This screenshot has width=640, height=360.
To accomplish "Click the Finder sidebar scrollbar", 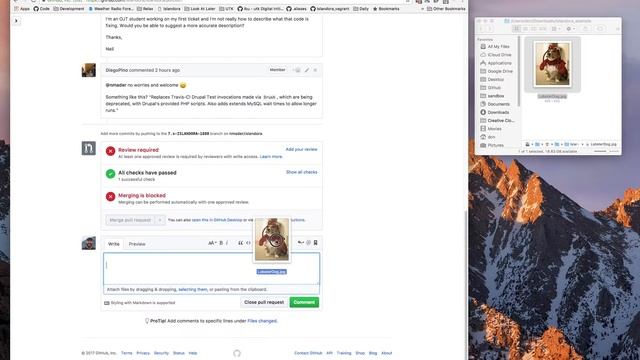I will tap(519, 71).
